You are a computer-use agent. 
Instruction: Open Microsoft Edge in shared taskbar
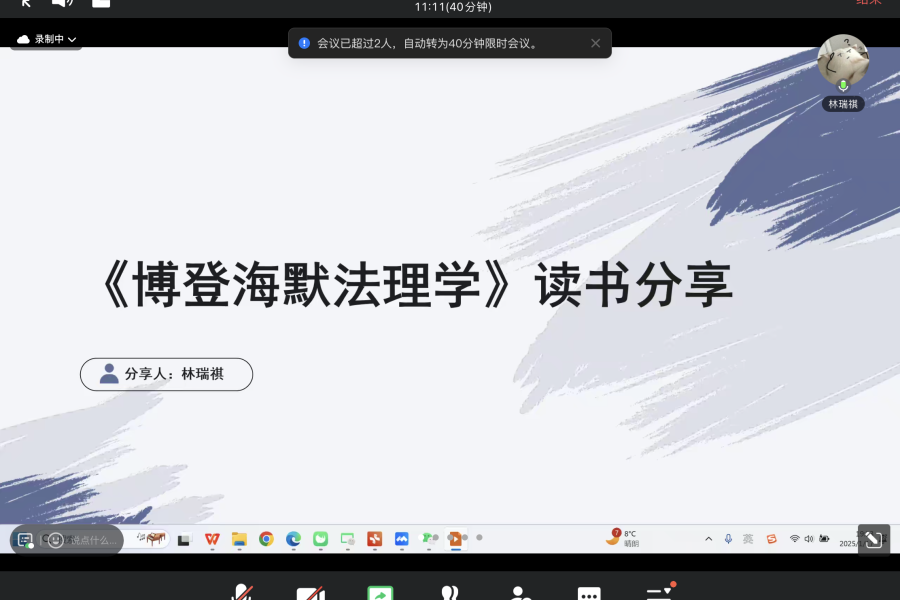[x=293, y=539]
